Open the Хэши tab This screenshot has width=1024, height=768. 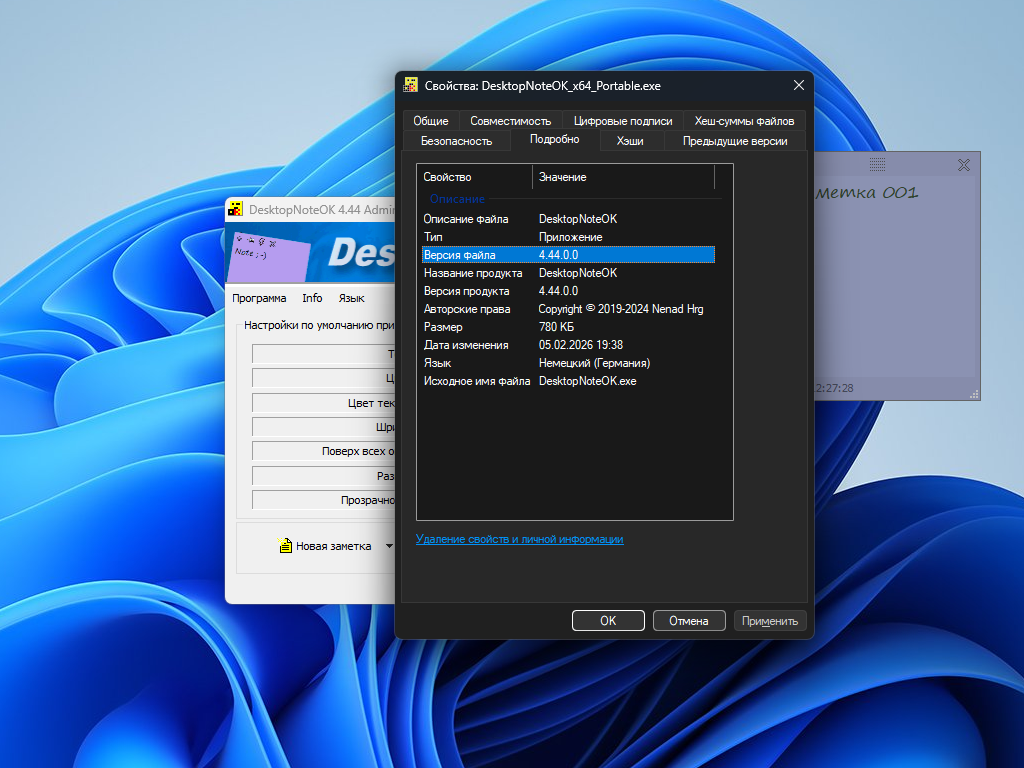[630, 141]
